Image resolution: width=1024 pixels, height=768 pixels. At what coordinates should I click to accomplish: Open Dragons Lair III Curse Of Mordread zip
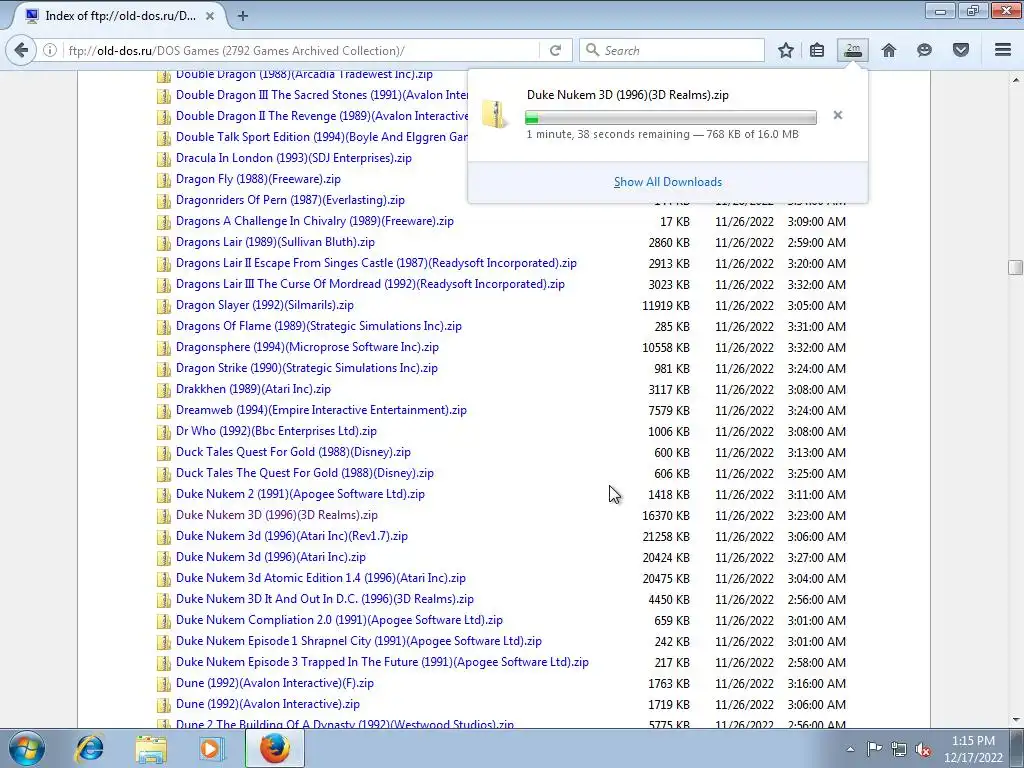click(370, 284)
